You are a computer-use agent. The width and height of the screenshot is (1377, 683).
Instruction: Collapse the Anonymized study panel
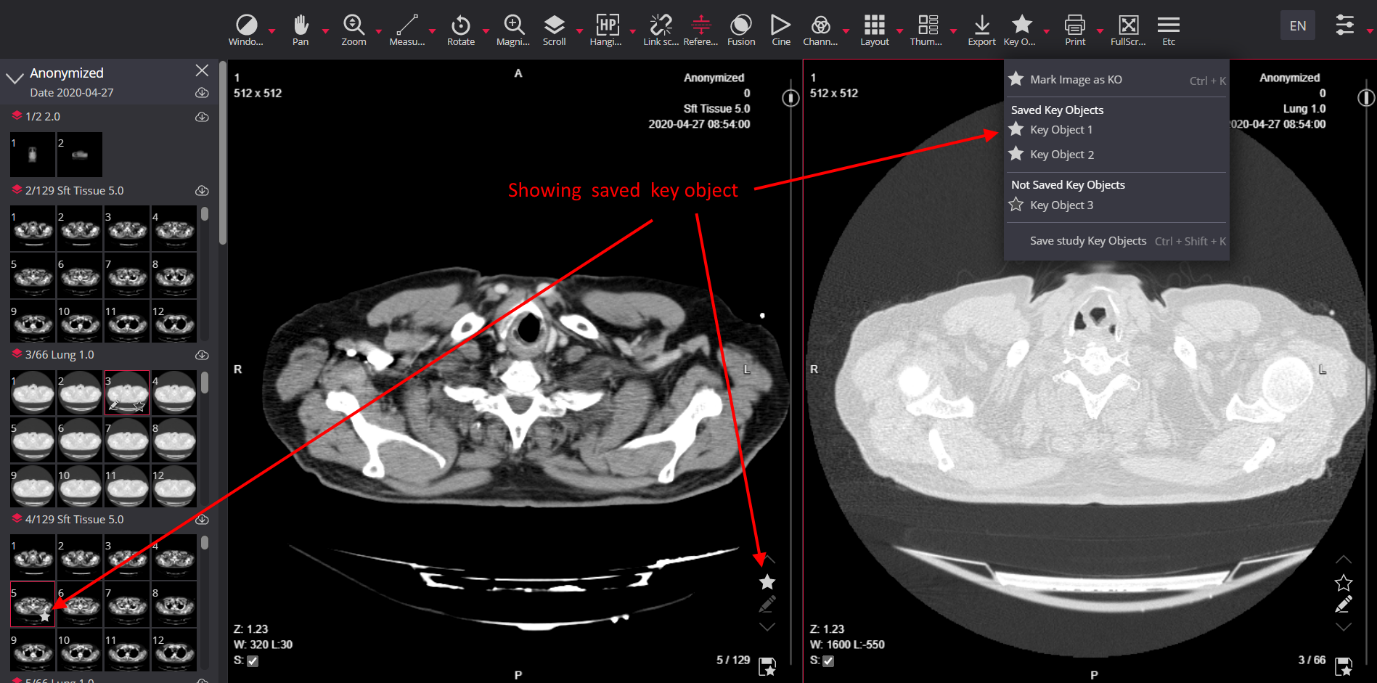15,77
